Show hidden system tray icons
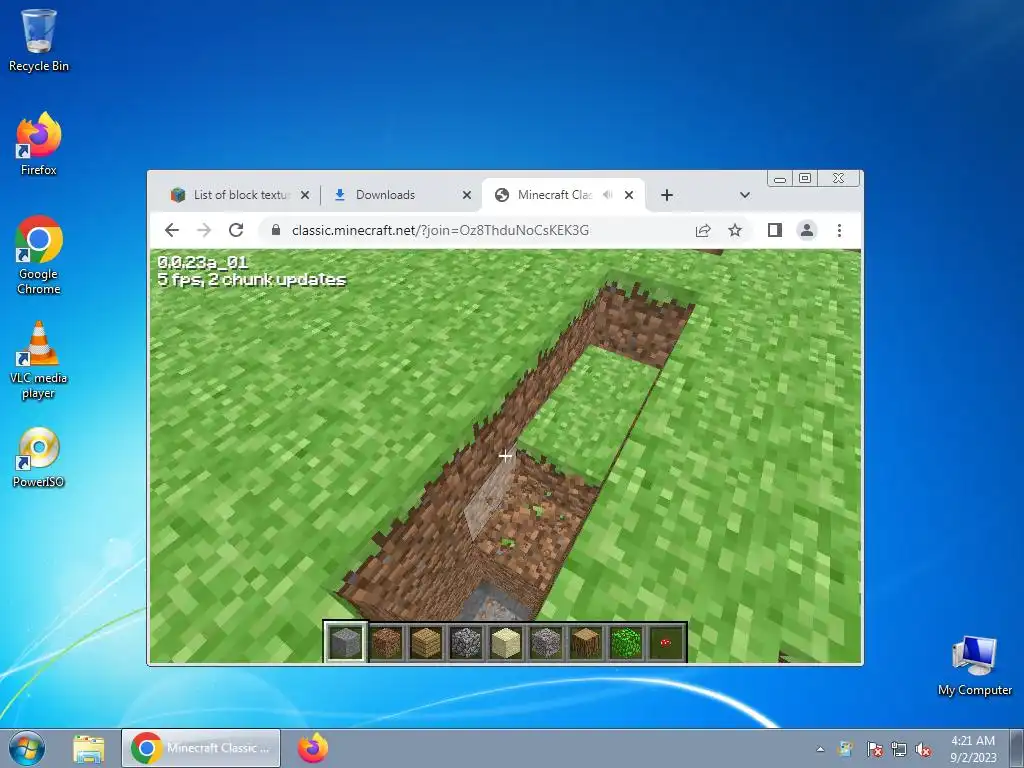This screenshot has width=1024, height=768. tap(820, 749)
